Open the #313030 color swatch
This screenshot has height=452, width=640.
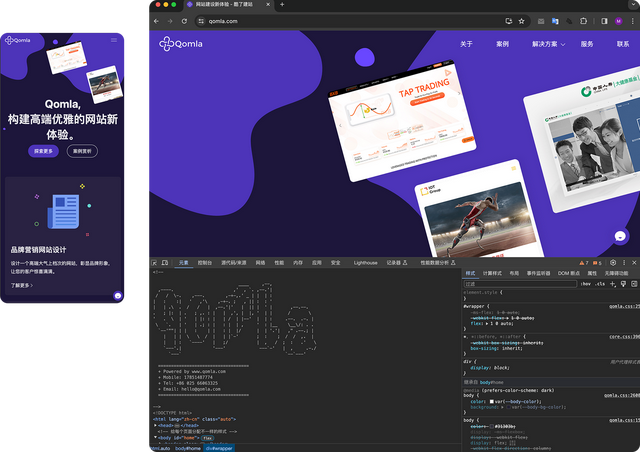pyautogui.click(x=492, y=427)
